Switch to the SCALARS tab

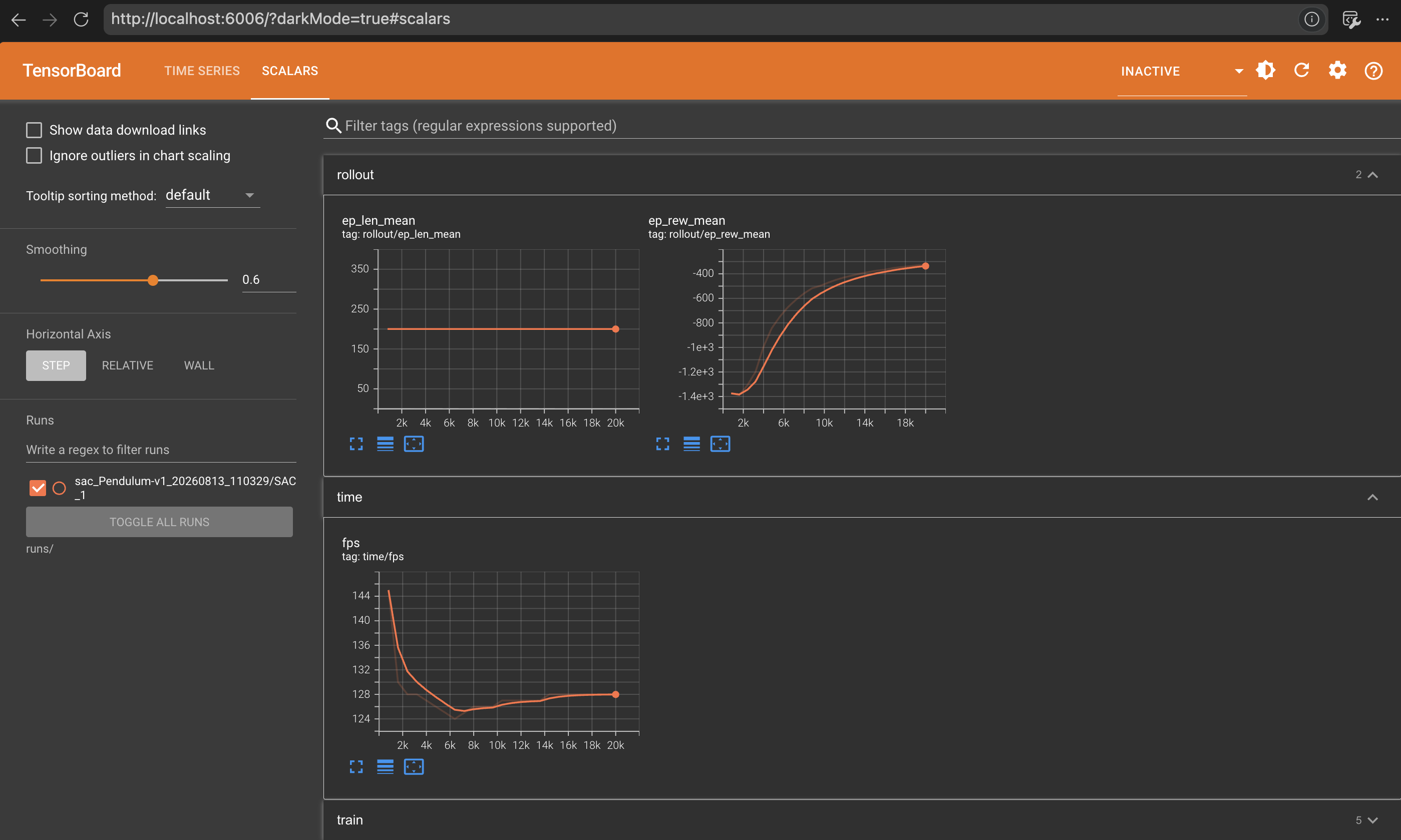pyautogui.click(x=290, y=71)
